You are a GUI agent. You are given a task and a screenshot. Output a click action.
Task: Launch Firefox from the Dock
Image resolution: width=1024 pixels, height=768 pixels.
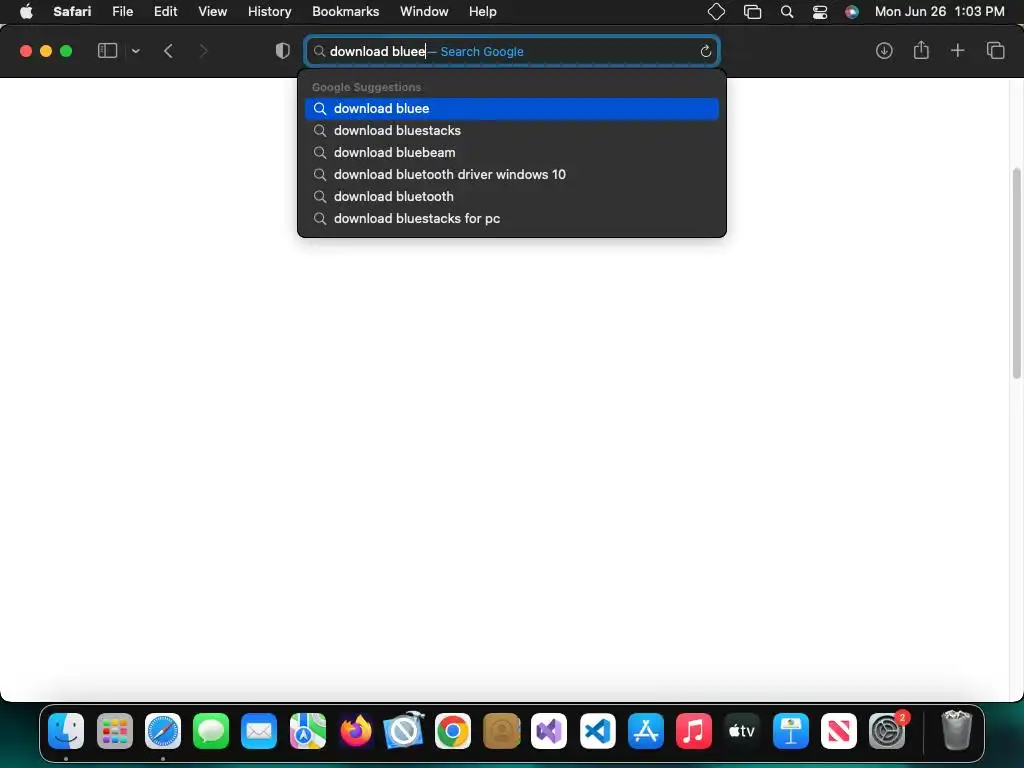tap(356, 731)
